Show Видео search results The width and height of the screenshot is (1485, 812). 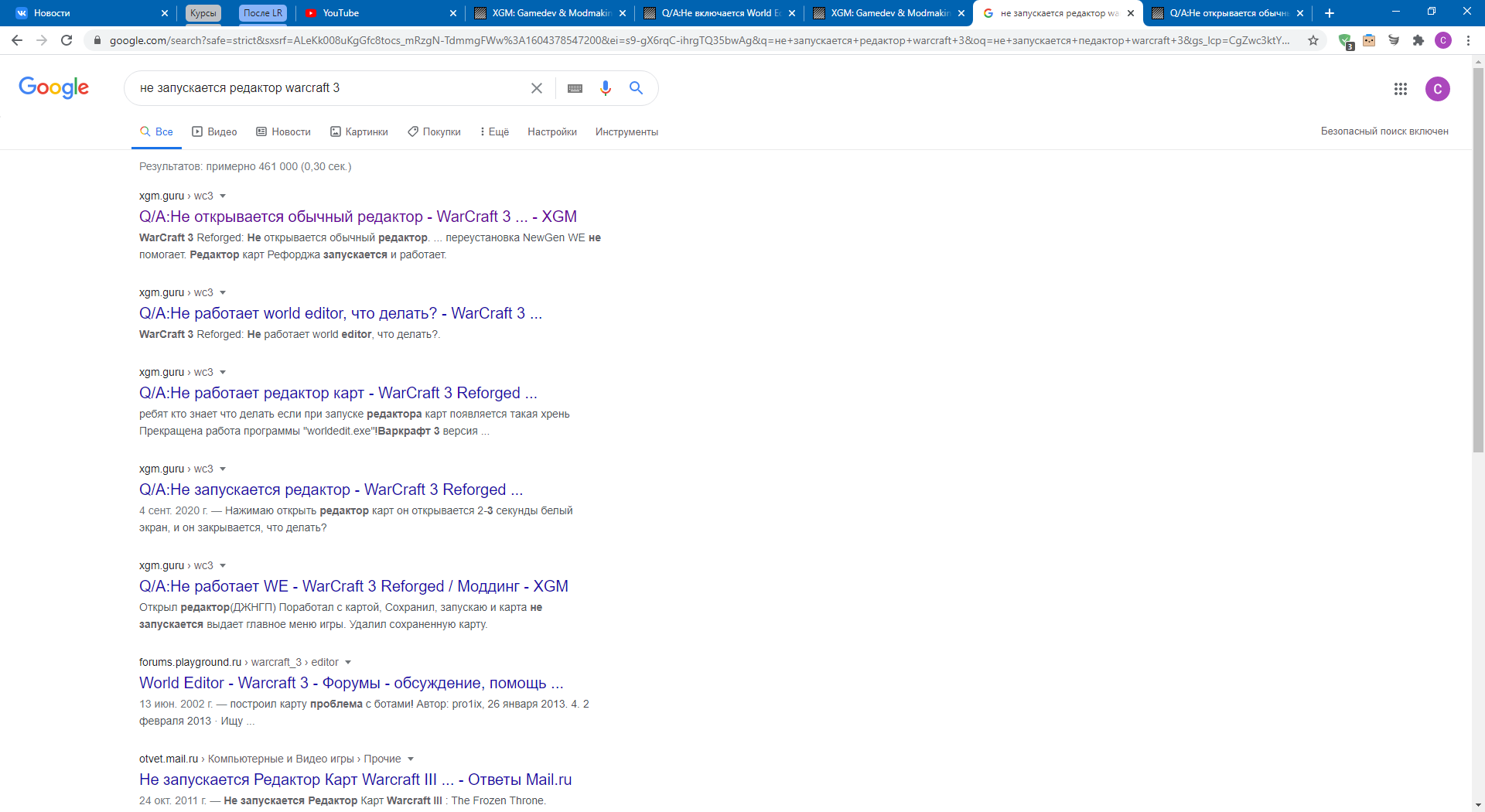tap(214, 132)
